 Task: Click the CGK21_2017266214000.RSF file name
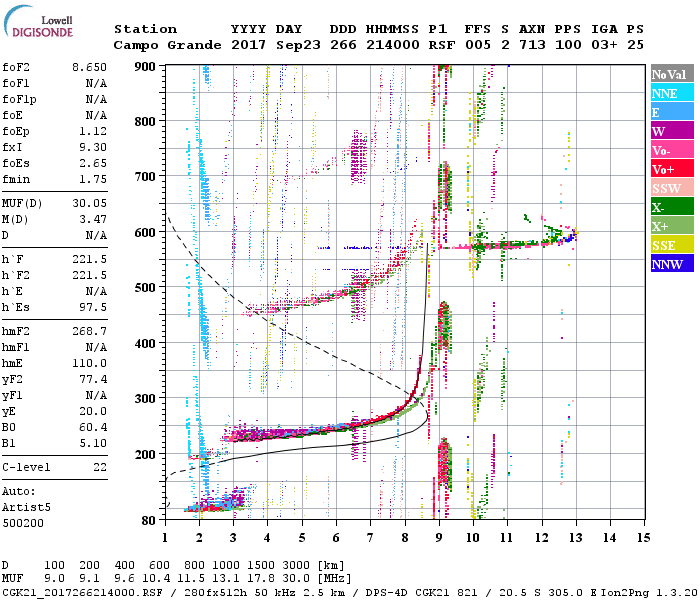coord(82,593)
